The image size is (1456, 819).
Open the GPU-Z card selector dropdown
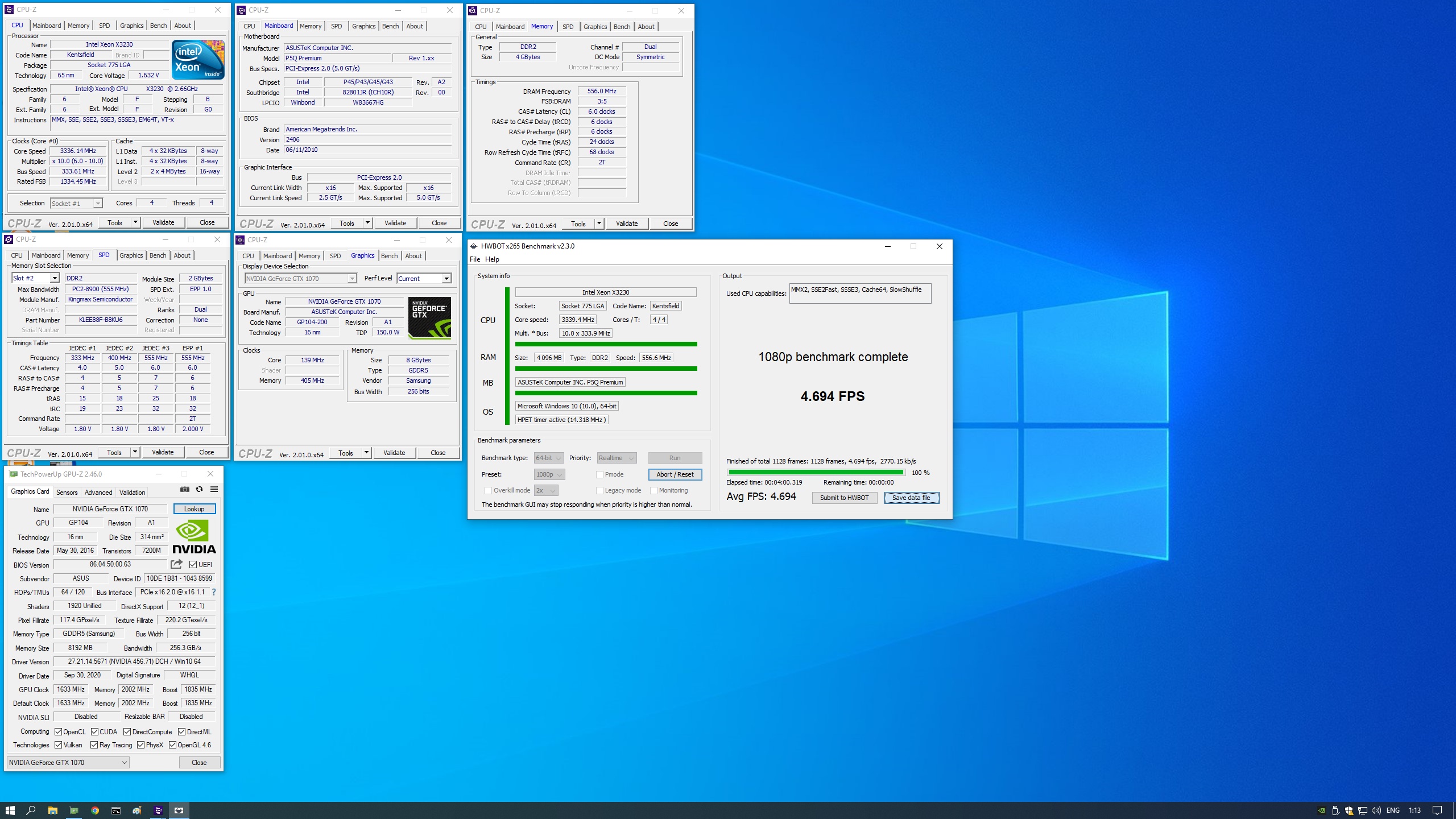[68, 763]
